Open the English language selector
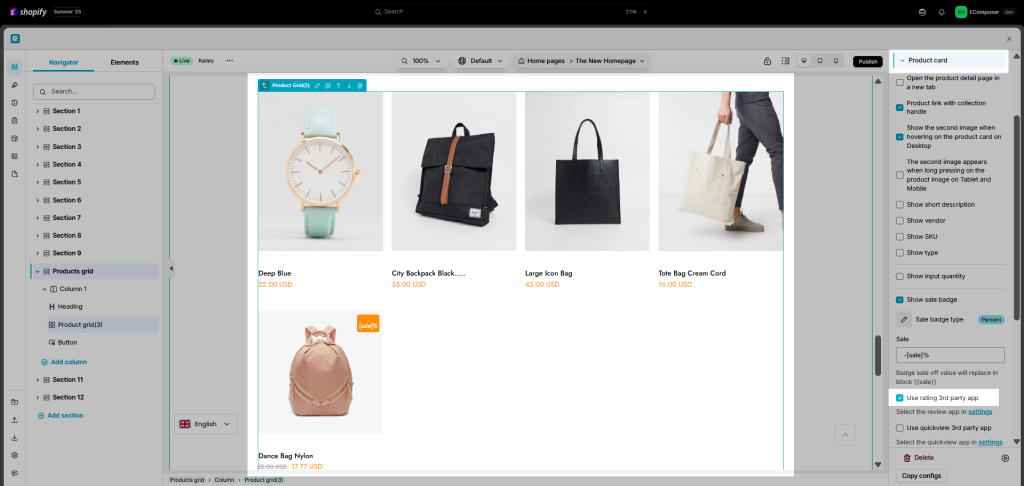The image size is (1024, 486). point(205,424)
